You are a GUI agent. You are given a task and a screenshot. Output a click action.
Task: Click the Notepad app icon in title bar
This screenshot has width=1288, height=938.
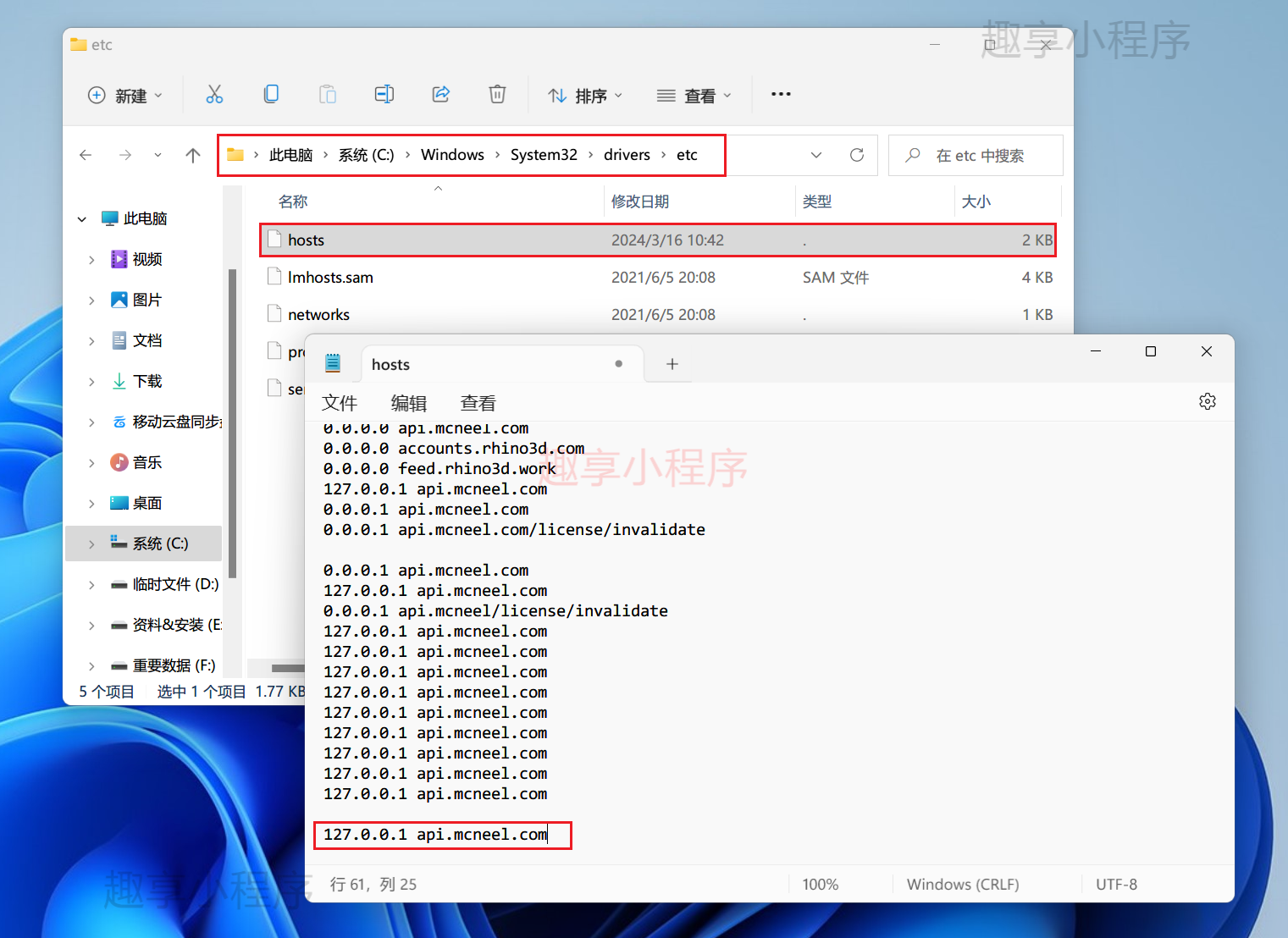(x=333, y=363)
